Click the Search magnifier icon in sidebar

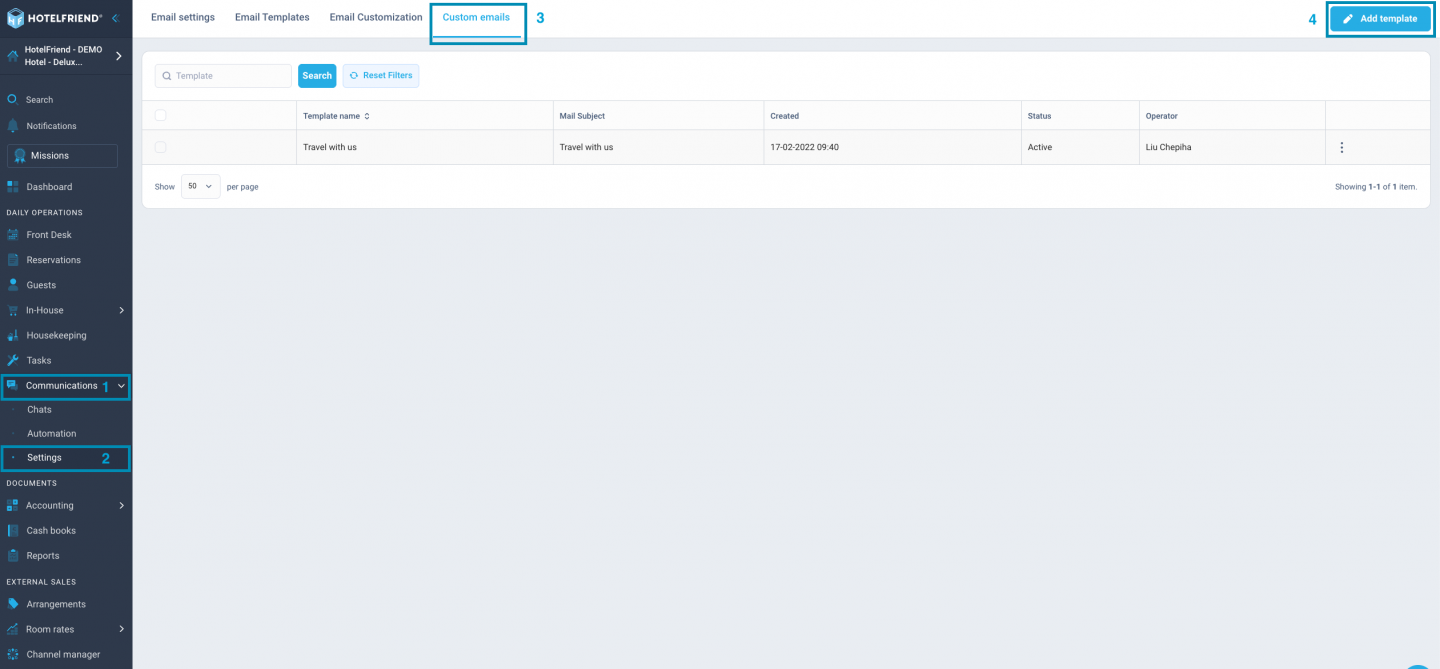click(x=12, y=99)
